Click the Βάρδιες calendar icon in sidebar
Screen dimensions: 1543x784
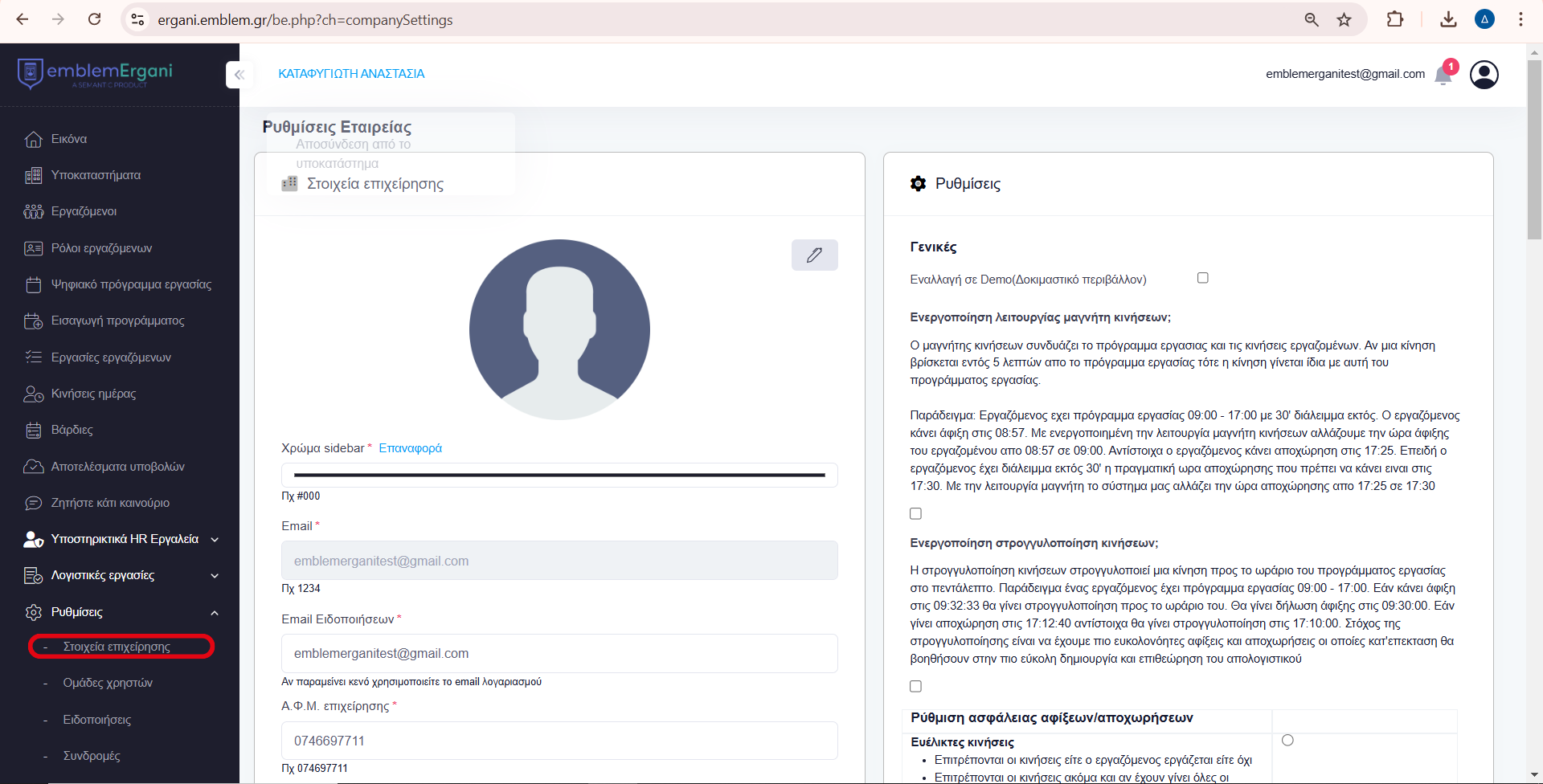[x=34, y=431]
